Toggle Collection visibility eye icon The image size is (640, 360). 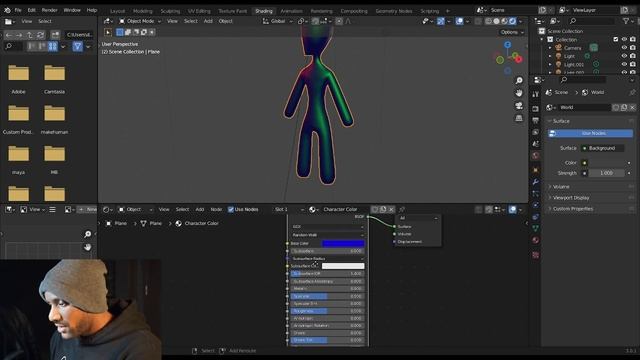click(x=624, y=40)
